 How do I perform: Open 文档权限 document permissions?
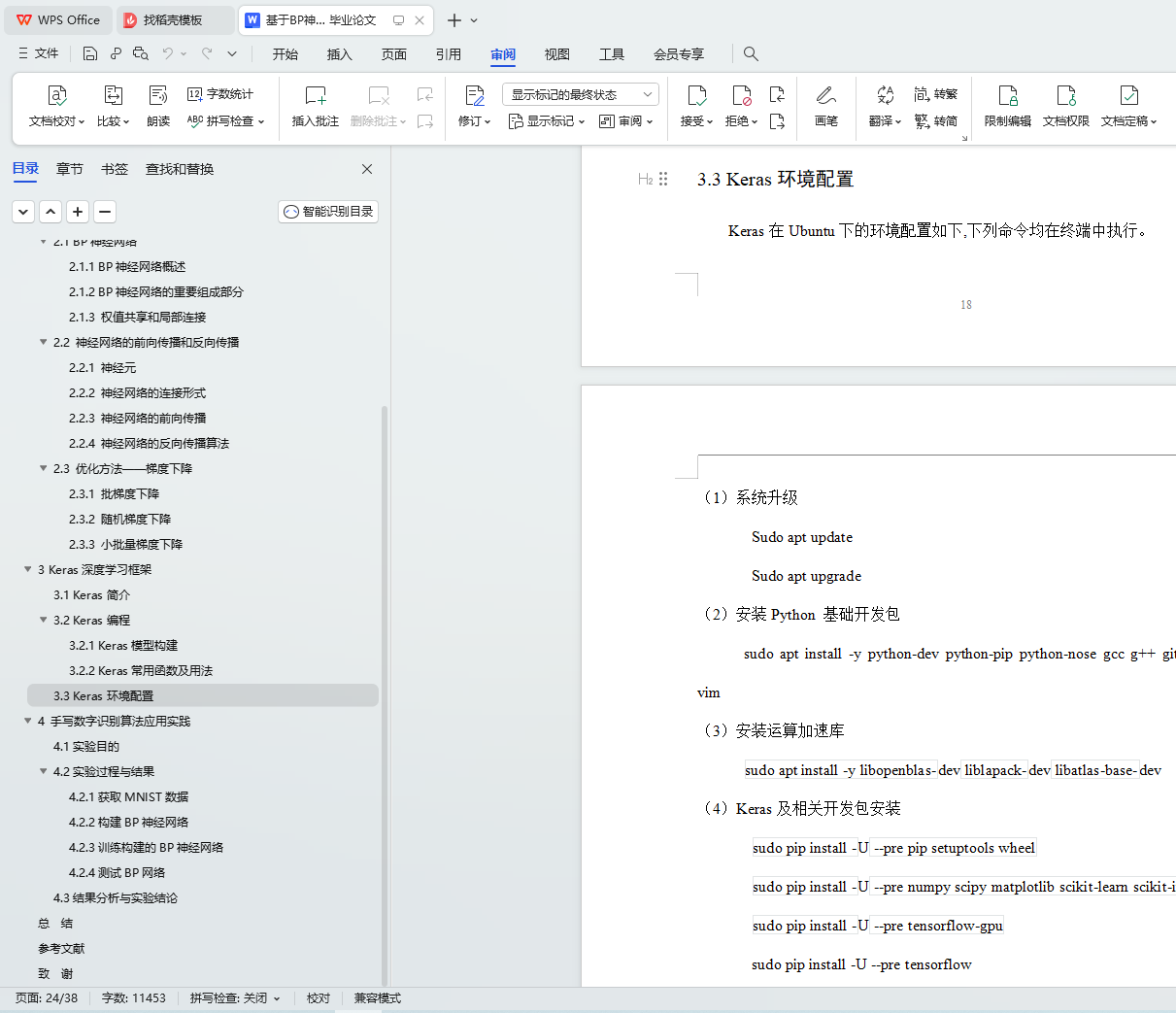click(1066, 107)
